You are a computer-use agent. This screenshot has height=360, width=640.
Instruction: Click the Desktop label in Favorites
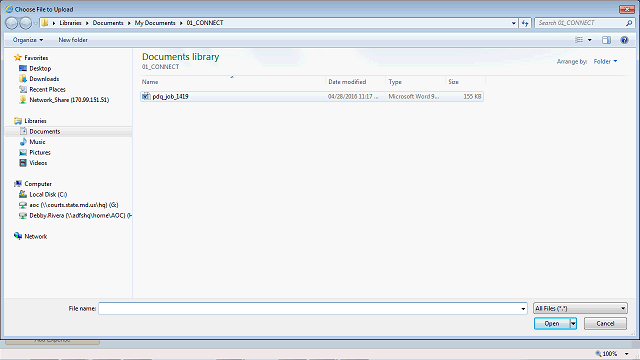(40, 69)
